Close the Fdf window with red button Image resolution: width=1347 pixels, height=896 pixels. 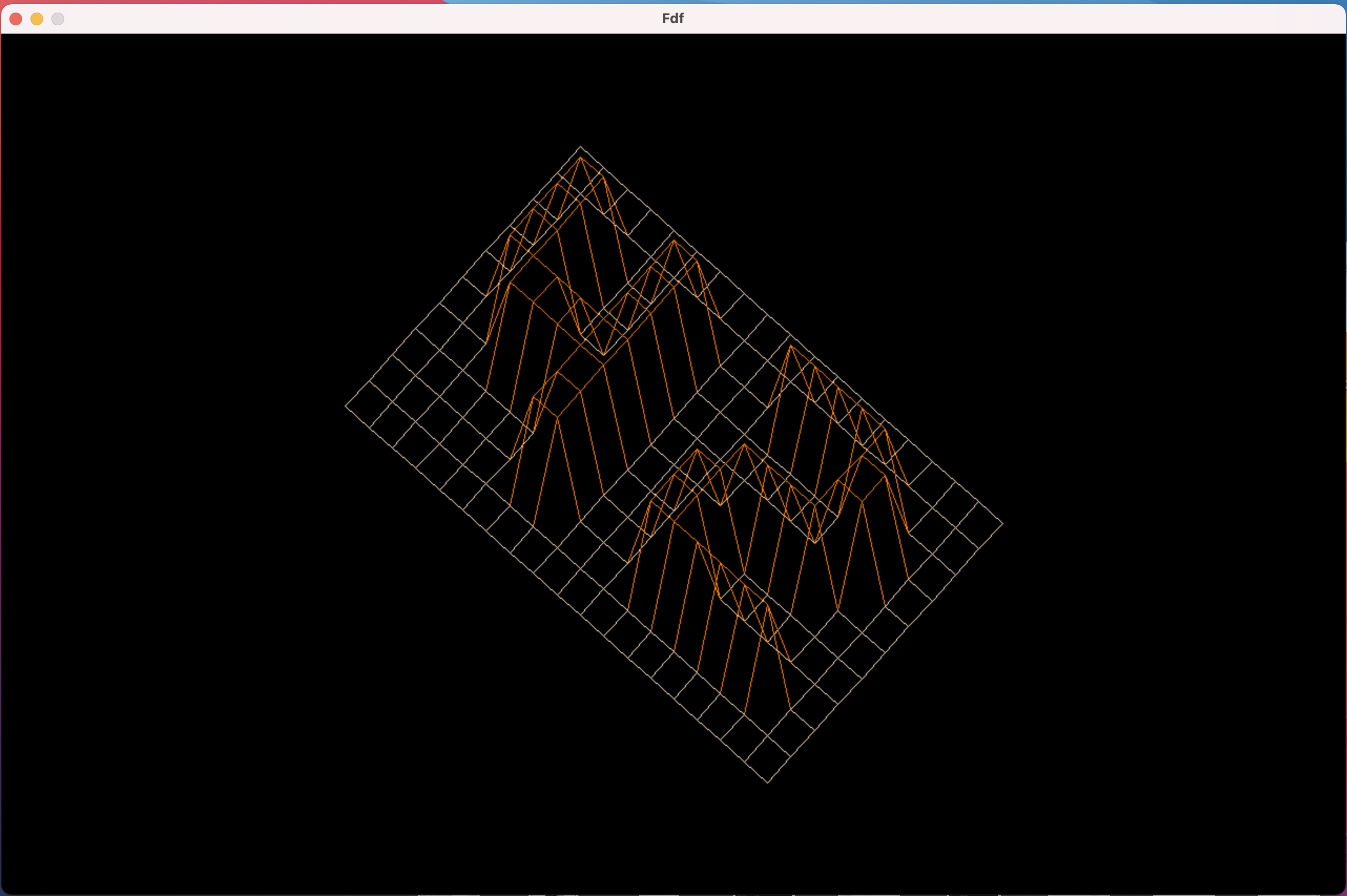[16, 19]
